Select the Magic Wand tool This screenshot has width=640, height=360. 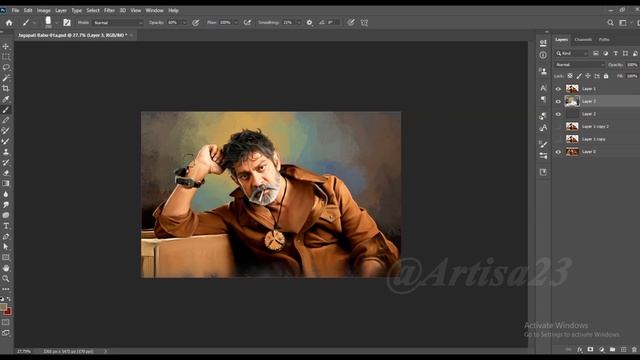(6, 78)
